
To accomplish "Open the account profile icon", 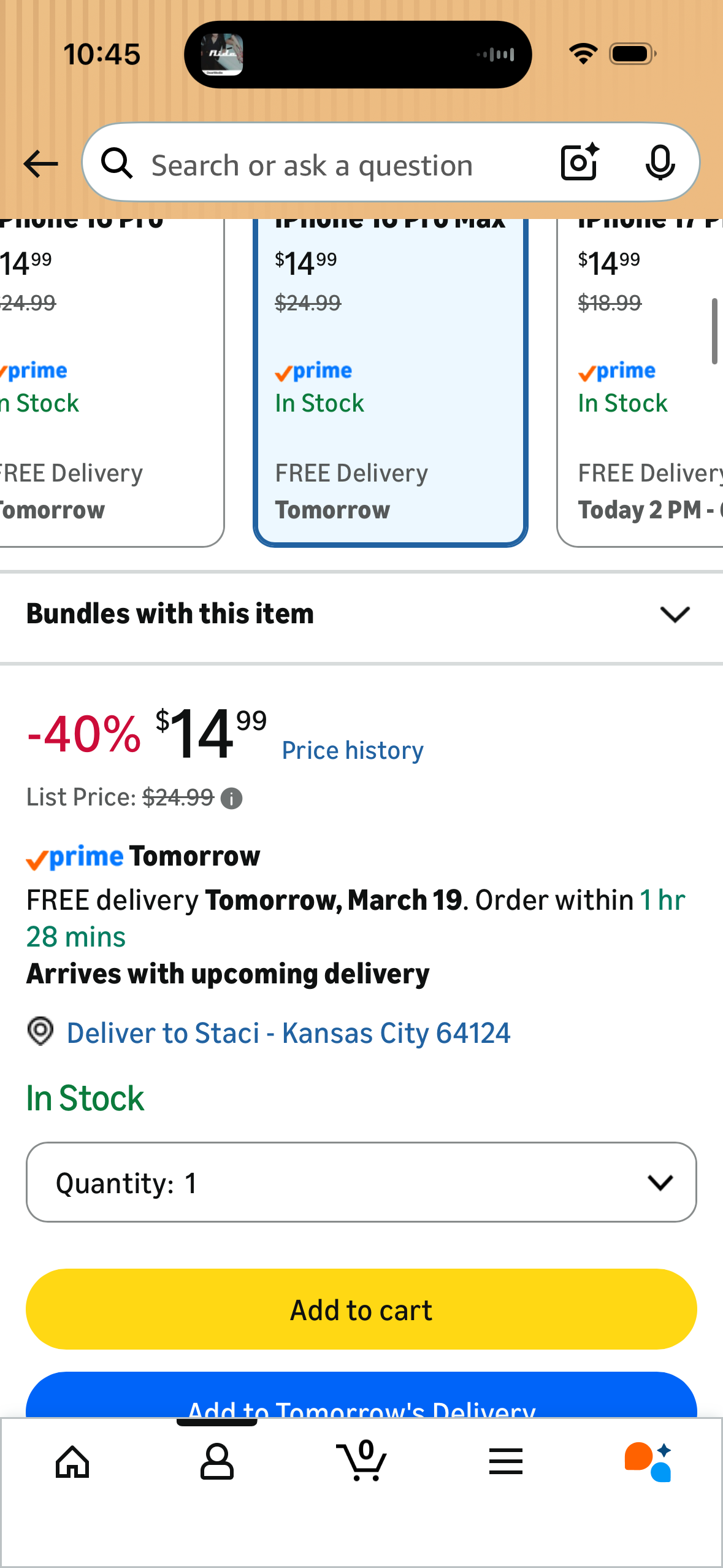I will (x=217, y=1462).
